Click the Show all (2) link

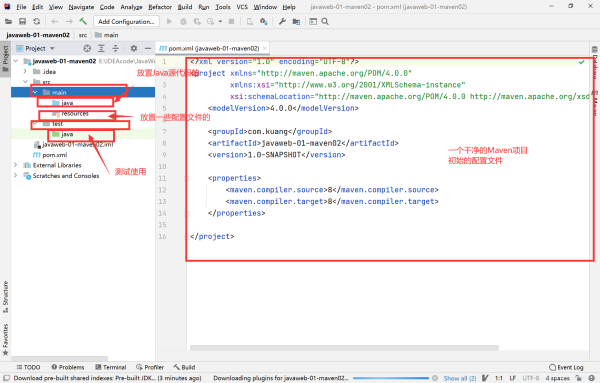tap(460, 378)
